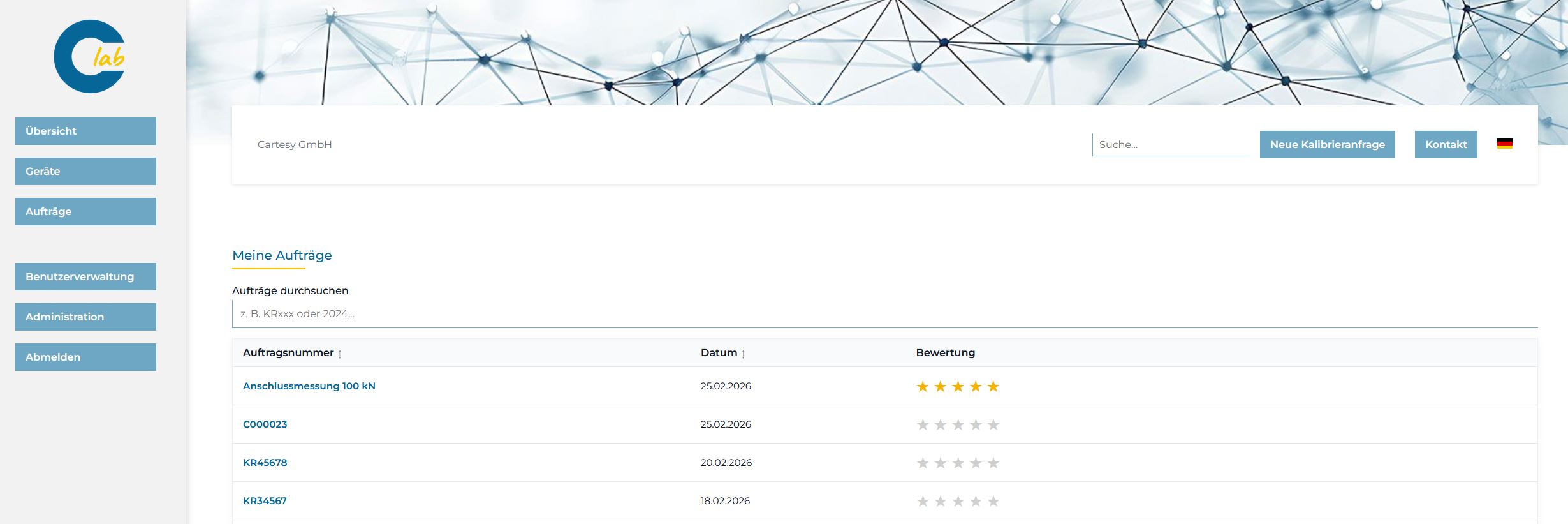
Task: Open the German flag language selector
Action: (1504, 144)
